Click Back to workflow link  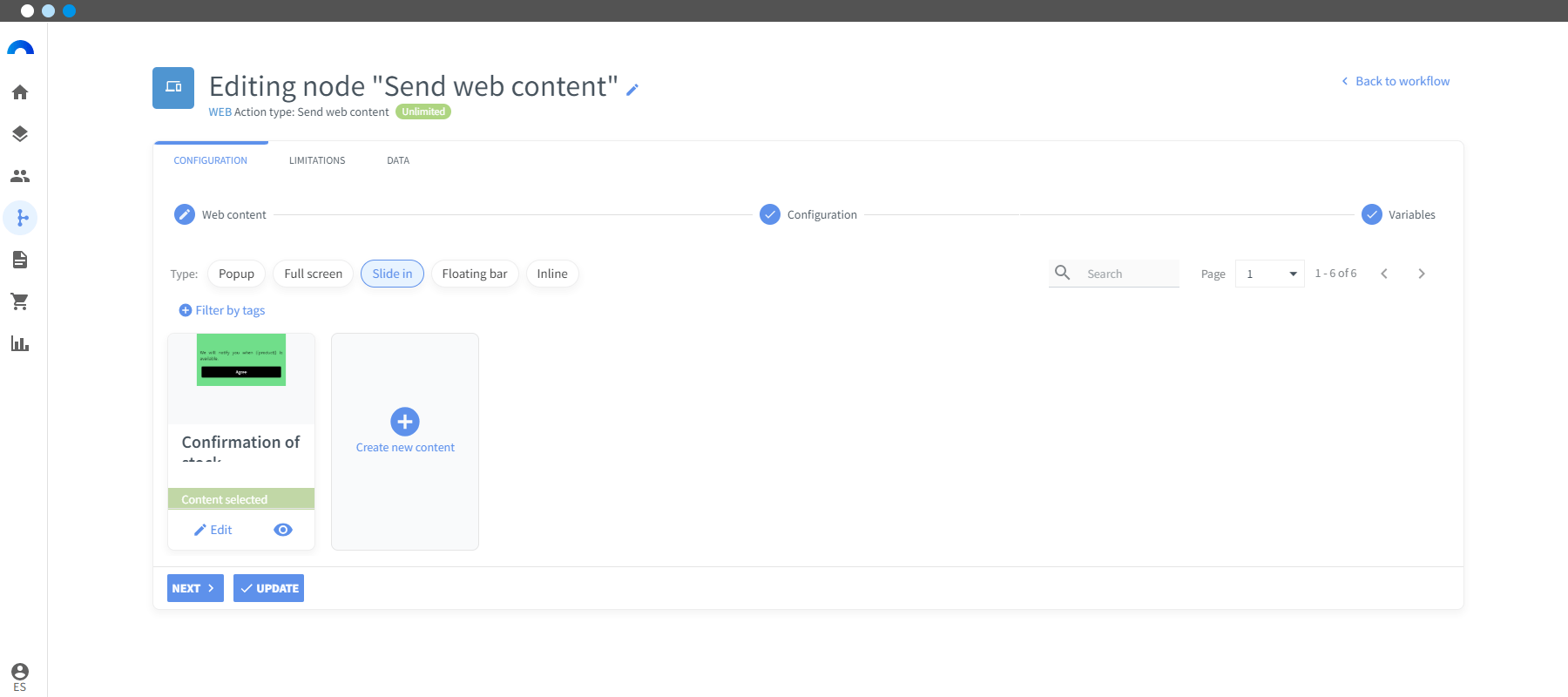[x=1396, y=81]
